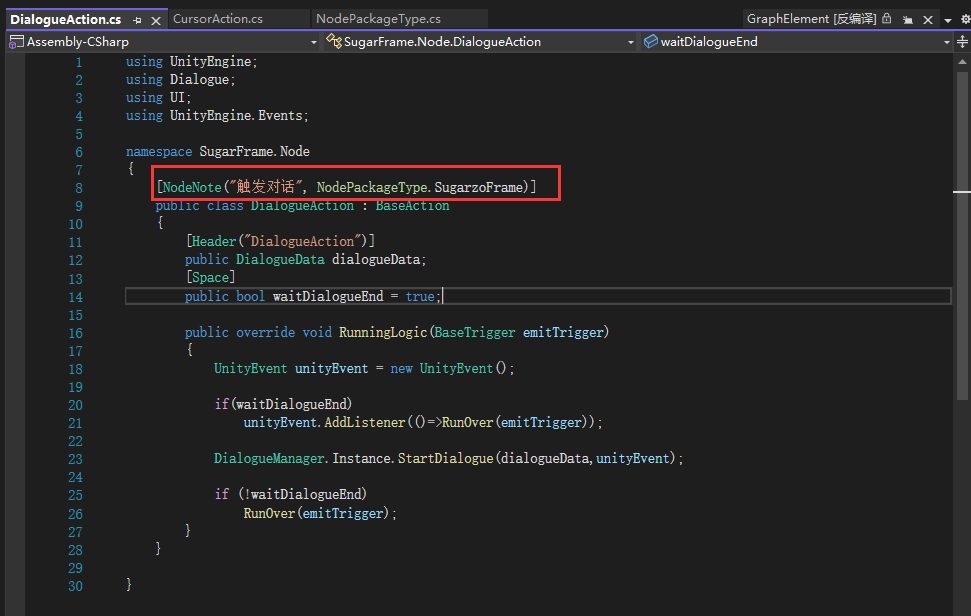Click the NodeNote attribute name
The image size is (971, 616).
(x=192, y=187)
